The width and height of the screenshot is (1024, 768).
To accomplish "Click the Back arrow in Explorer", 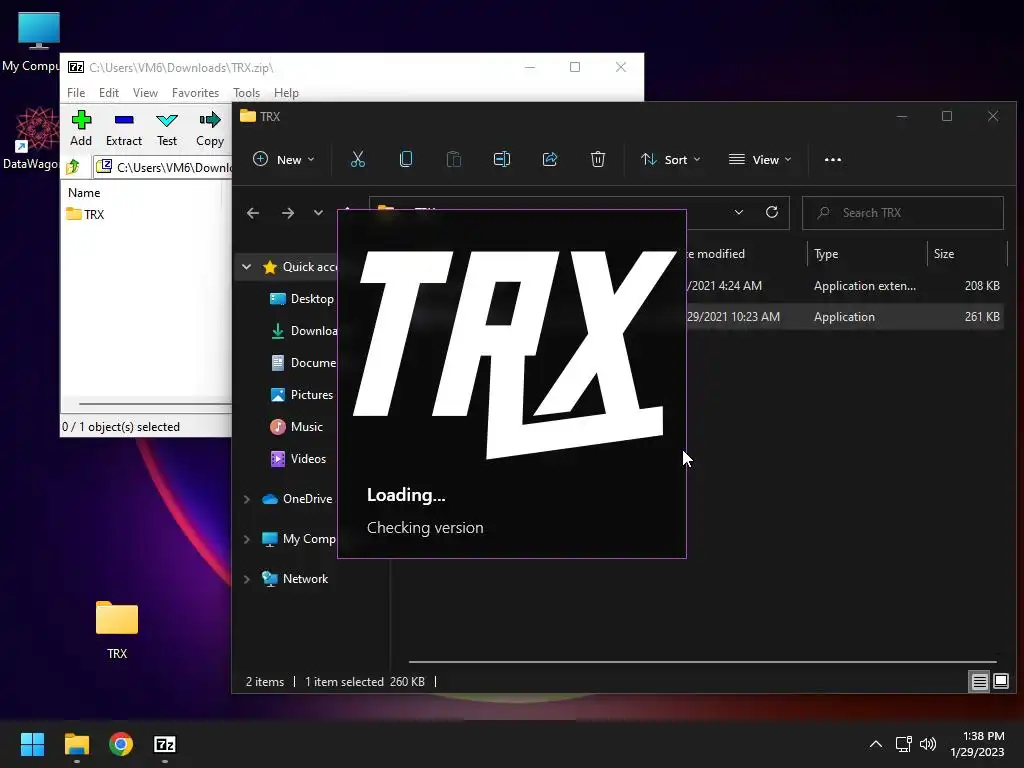I will click(x=253, y=213).
